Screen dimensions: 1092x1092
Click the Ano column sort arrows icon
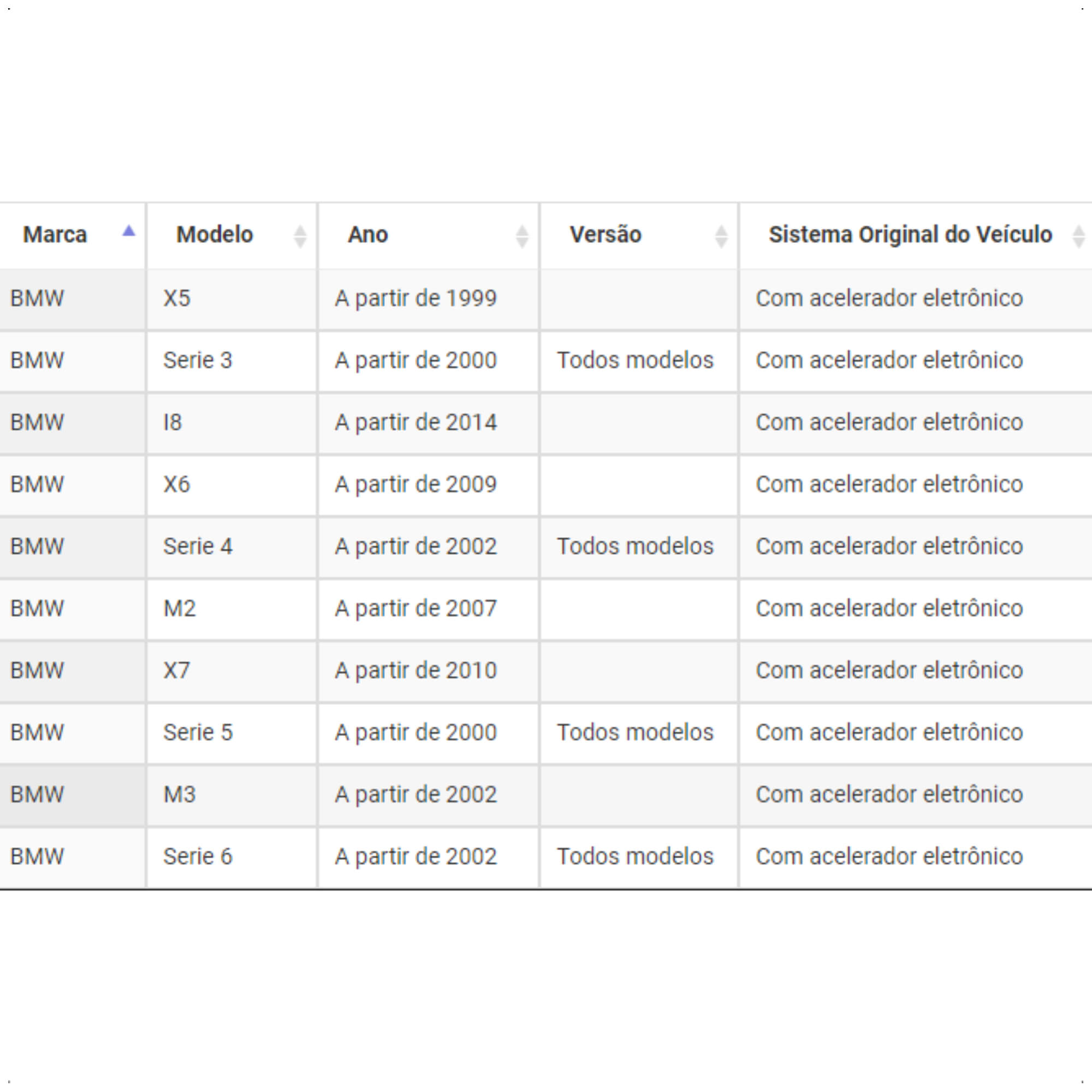click(x=523, y=236)
